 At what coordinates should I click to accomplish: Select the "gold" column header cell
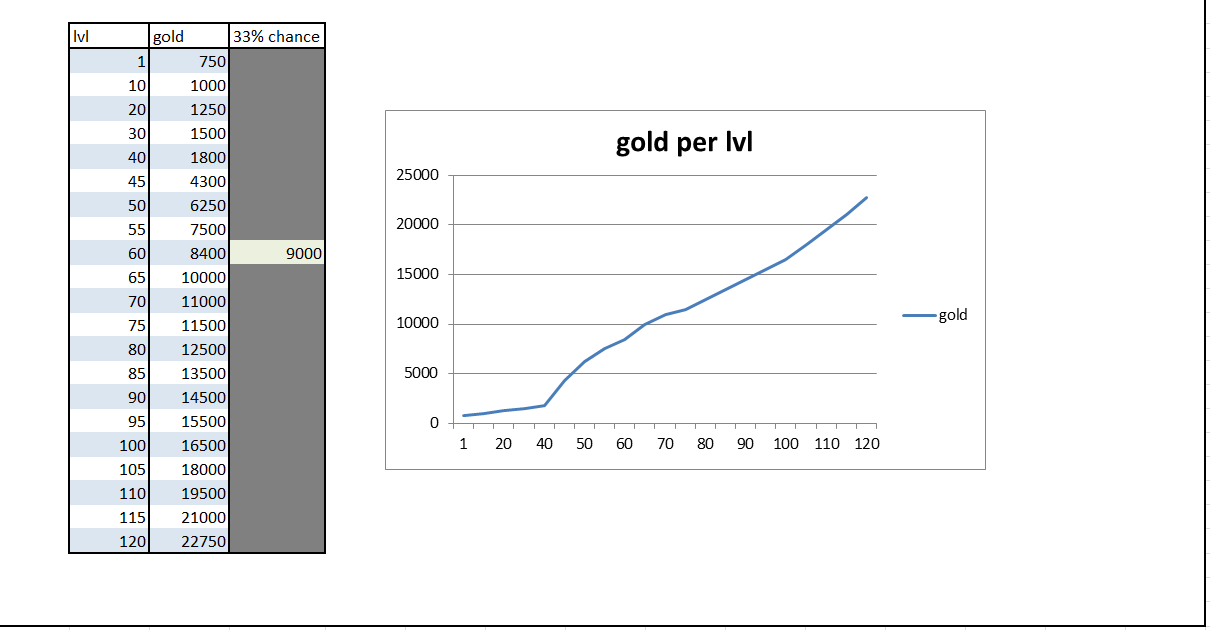point(189,37)
